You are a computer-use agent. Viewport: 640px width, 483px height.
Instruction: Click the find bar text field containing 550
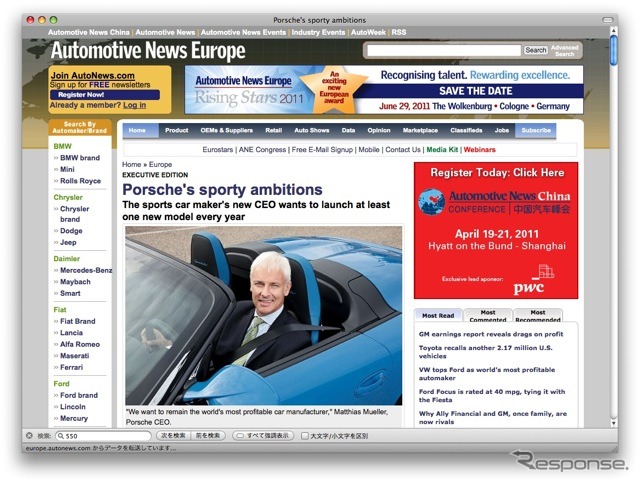[103, 436]
